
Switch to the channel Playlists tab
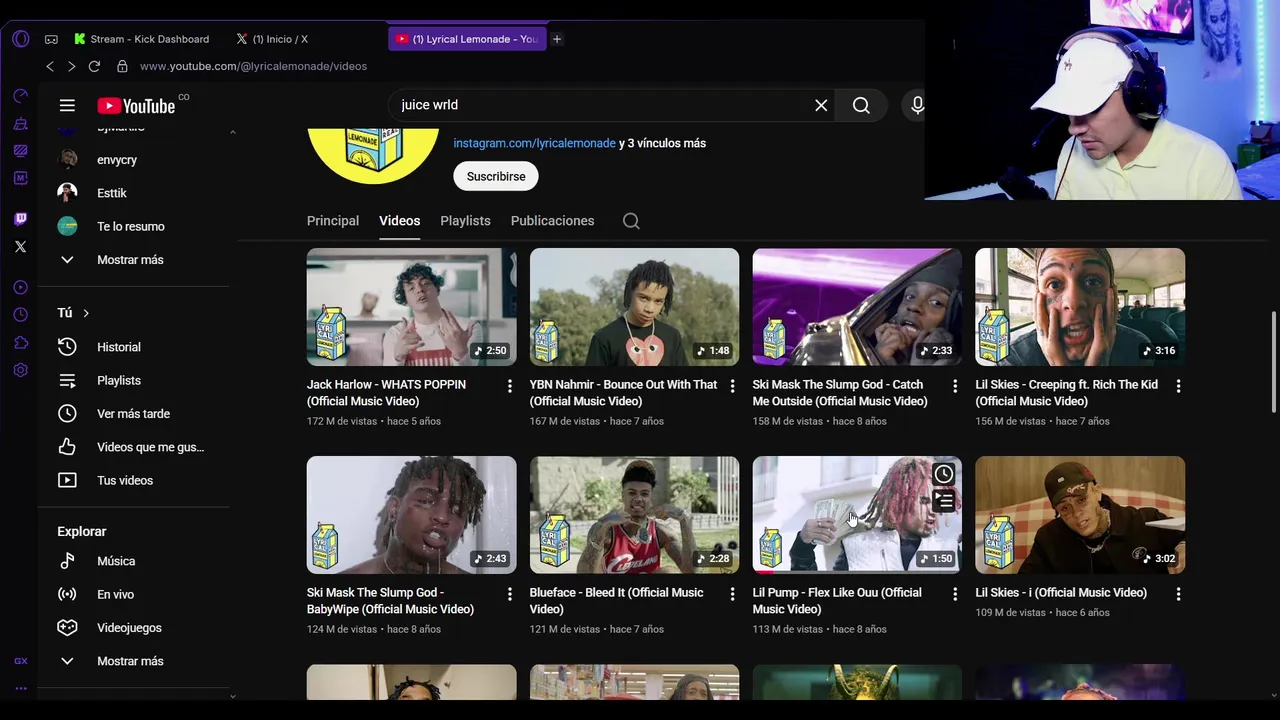click(x=465, y=221)
